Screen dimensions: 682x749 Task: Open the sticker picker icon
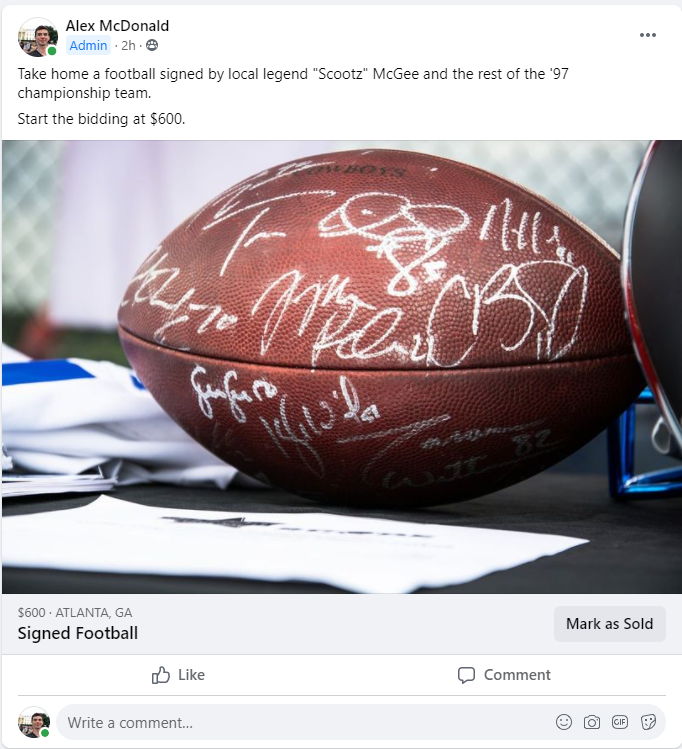pos(648,722)
